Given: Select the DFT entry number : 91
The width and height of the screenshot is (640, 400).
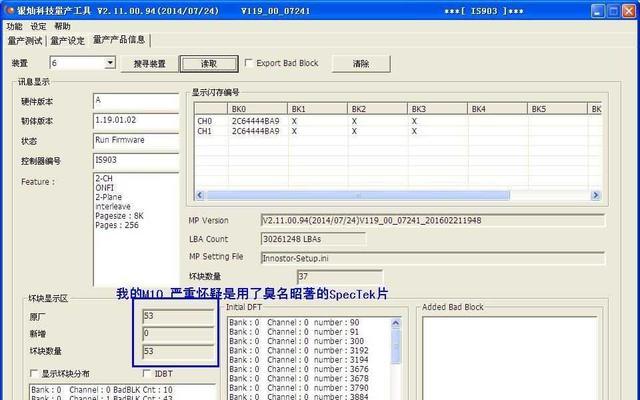Looking at the screenshot, I should coord(294,332).
